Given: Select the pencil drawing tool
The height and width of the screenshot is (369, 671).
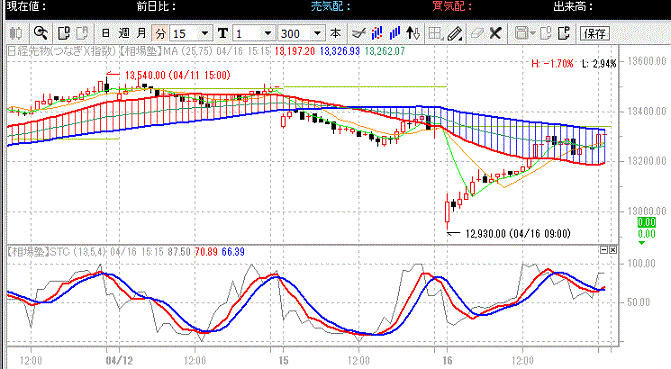Looking at the screenshot, I should tap(454, 33).
